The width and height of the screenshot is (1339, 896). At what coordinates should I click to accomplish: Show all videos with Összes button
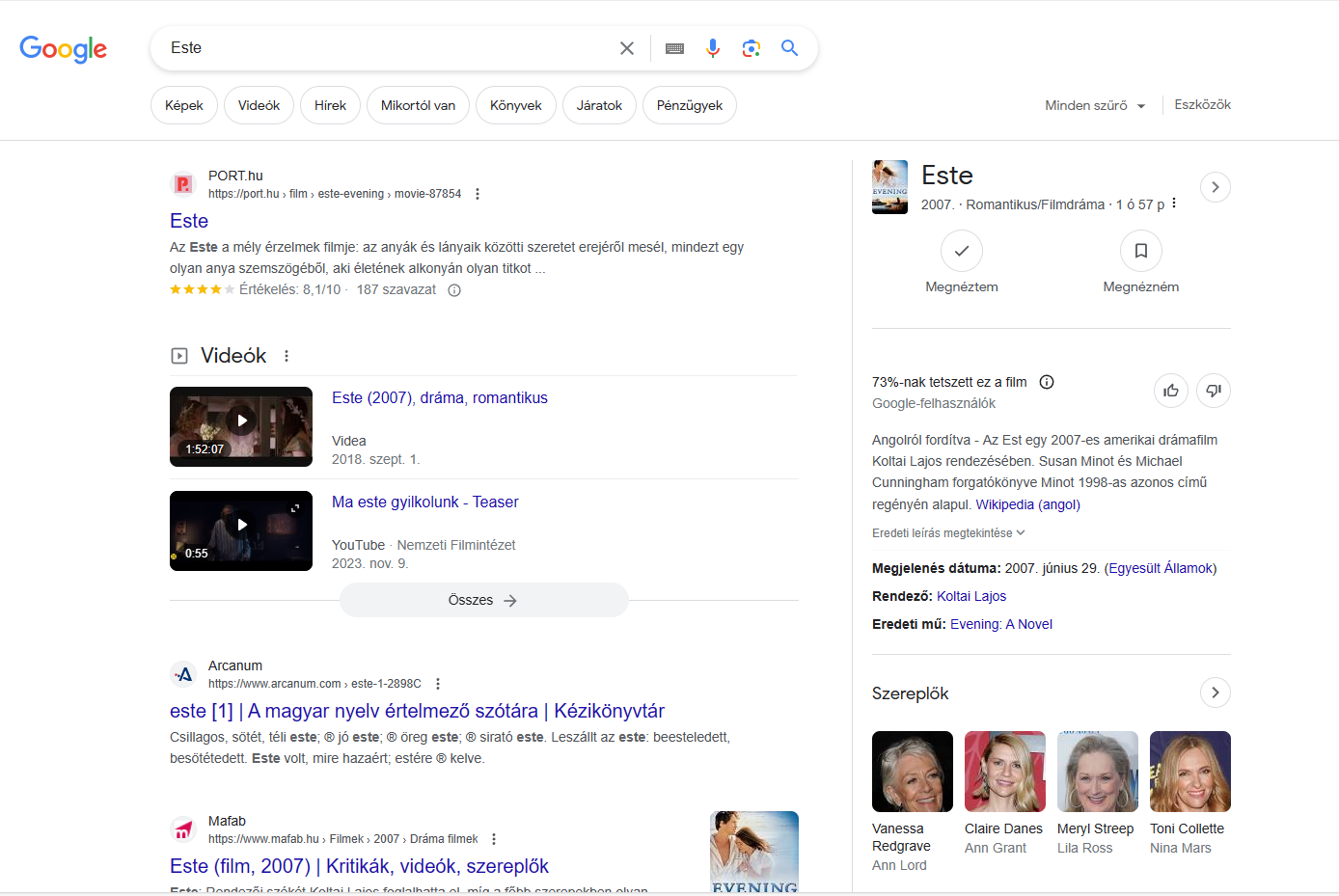click(x=483, y=600)
